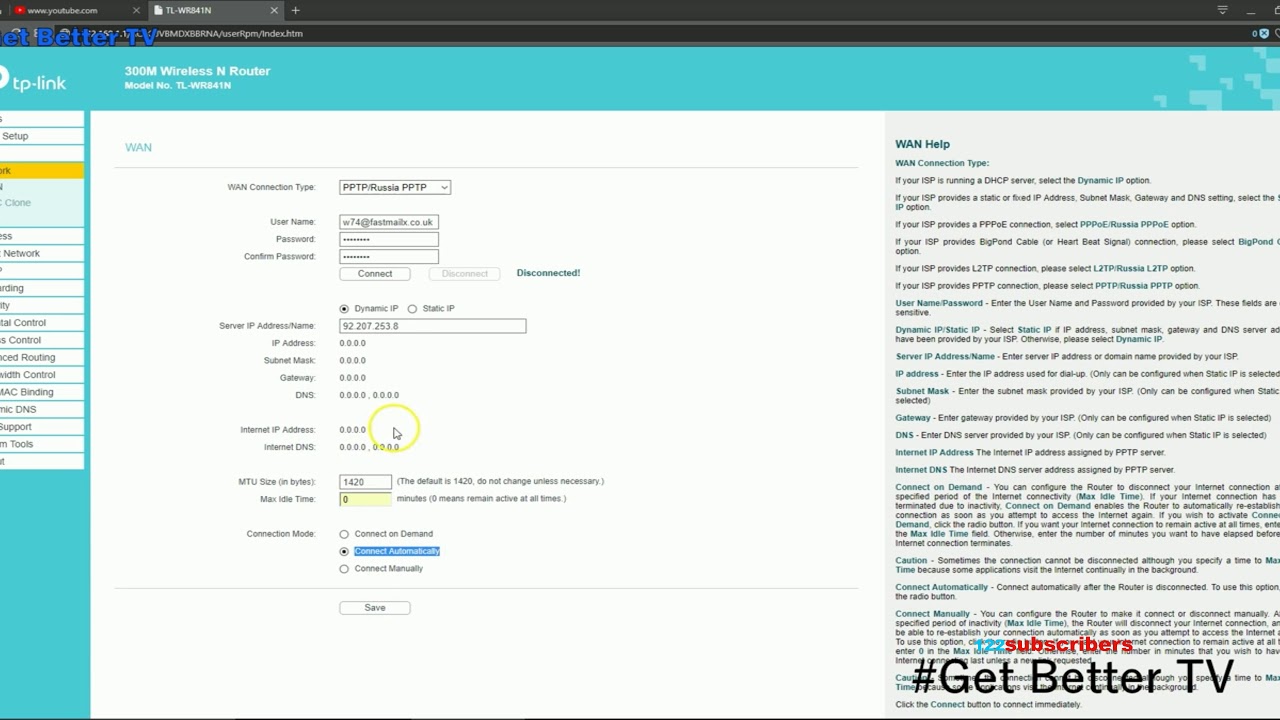
Task: Click the 300M Wireless N Router title
Action: click(x=197, y=71)
